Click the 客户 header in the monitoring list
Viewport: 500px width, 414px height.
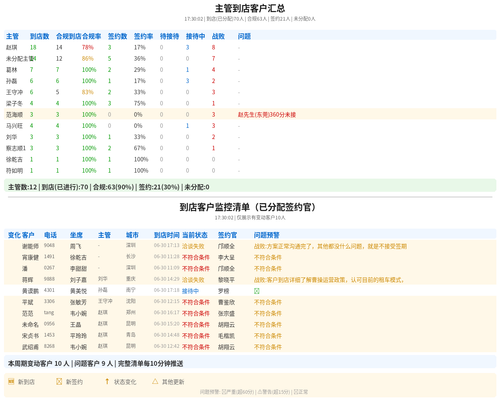coord(28,235)
